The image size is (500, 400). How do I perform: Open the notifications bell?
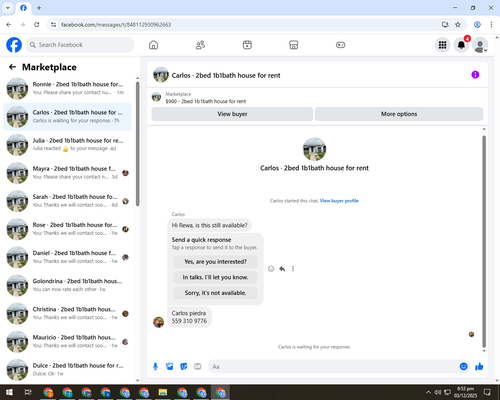click(x=461, y=45)
